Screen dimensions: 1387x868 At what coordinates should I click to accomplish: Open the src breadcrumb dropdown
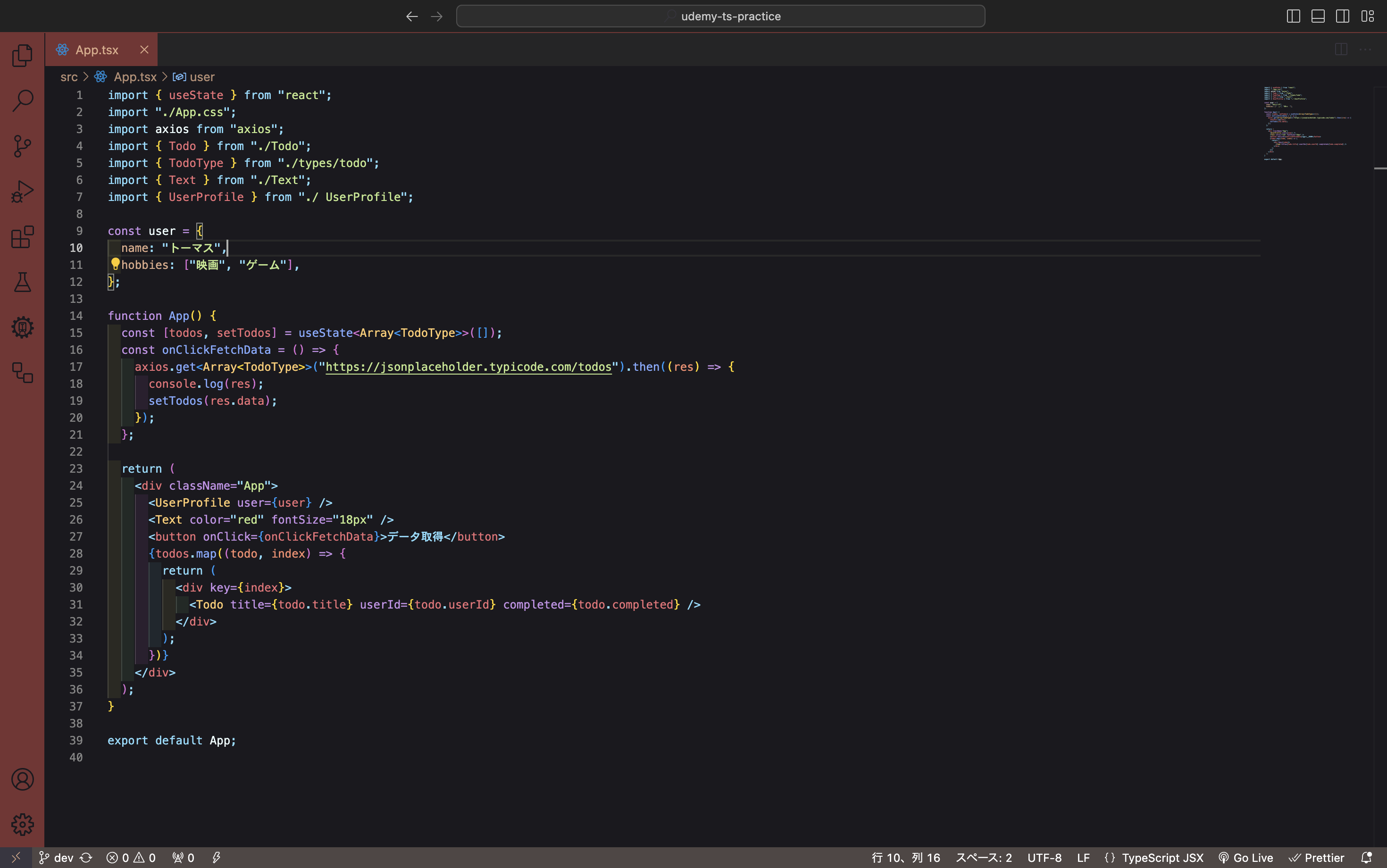point(69,76)
